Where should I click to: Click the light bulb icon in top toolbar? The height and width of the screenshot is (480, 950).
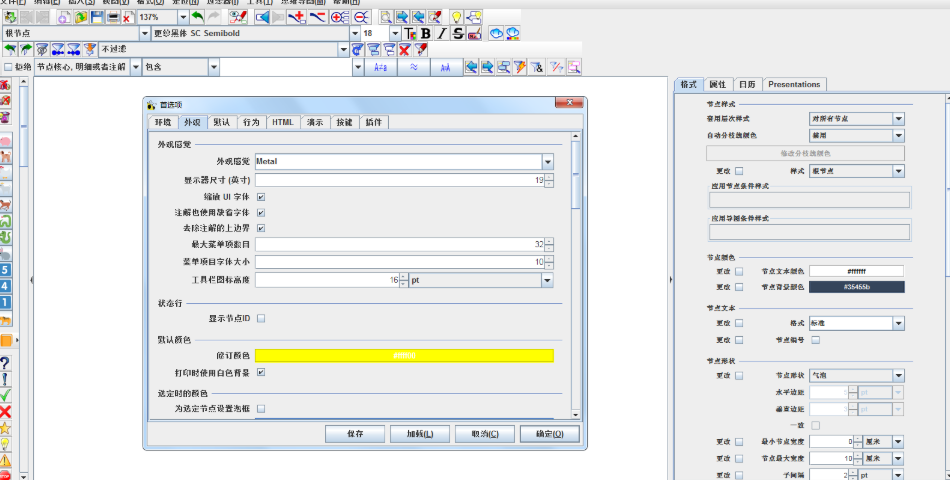click(456, 17)
